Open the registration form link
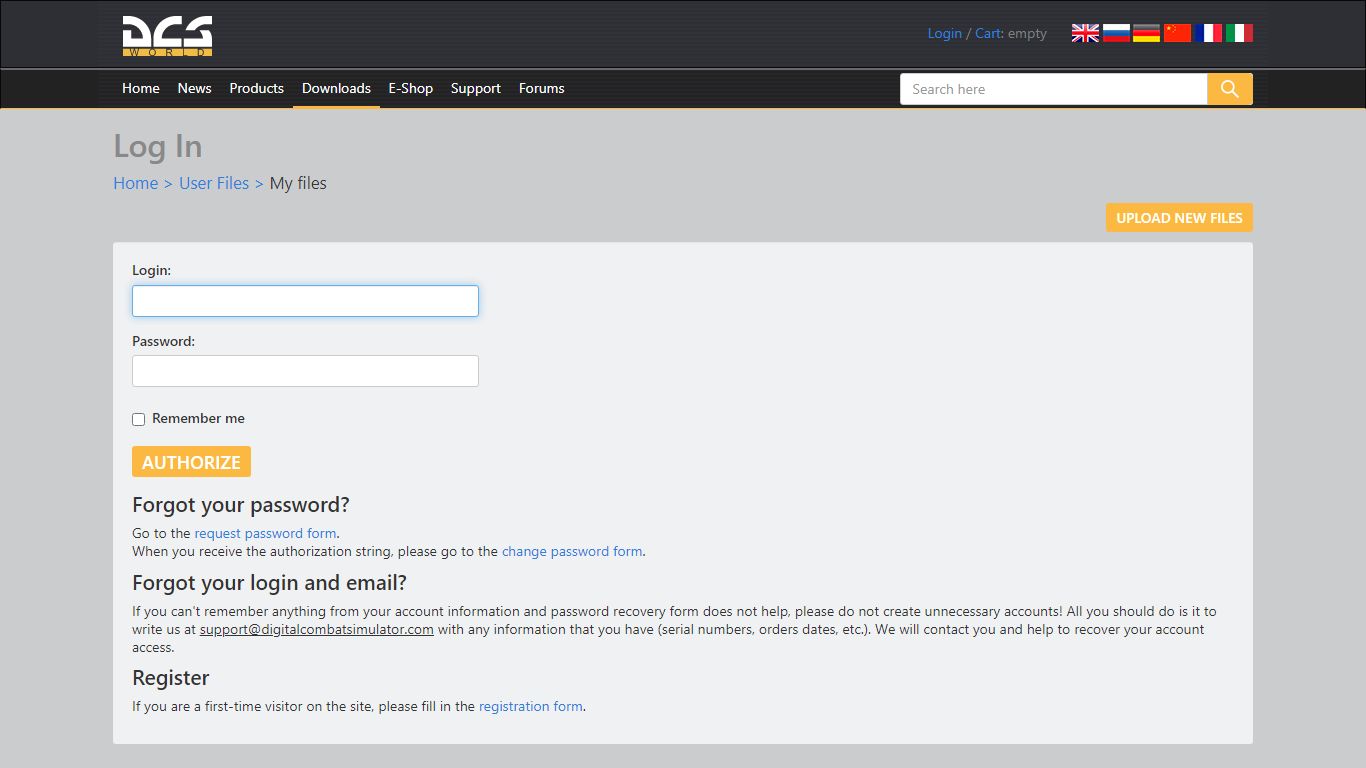 point(530,706)
